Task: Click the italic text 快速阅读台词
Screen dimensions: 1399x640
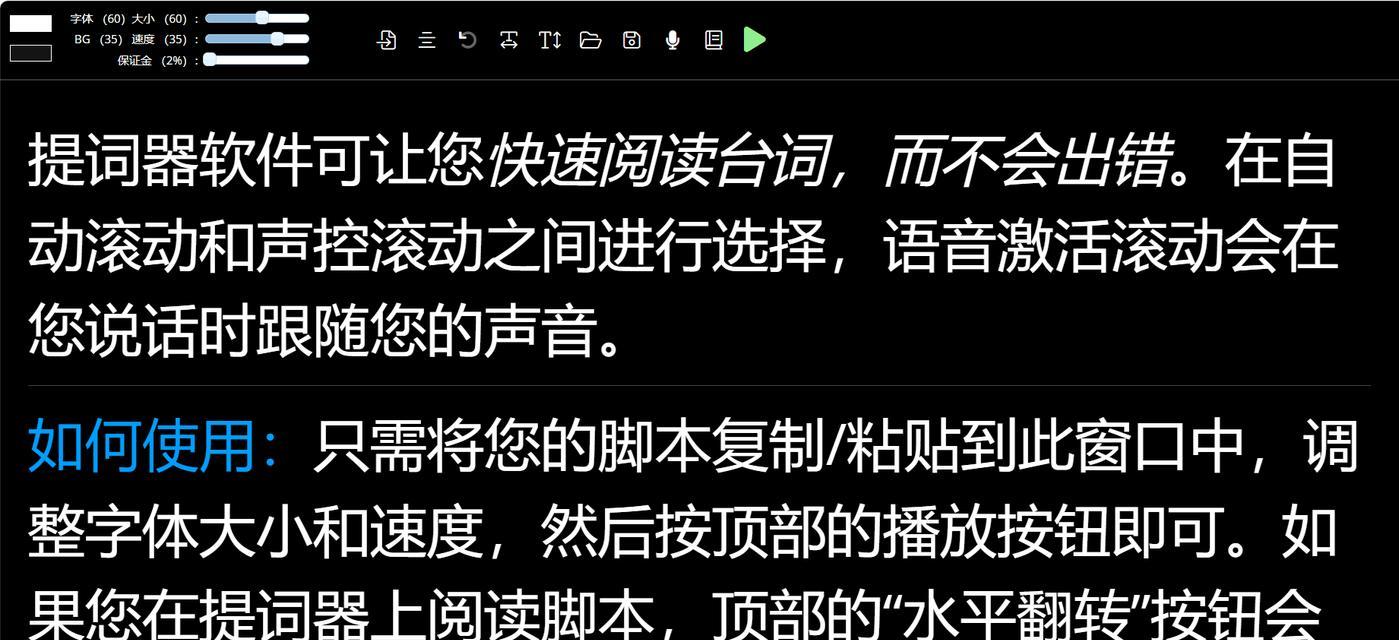Action: click(x=657, y=161)
